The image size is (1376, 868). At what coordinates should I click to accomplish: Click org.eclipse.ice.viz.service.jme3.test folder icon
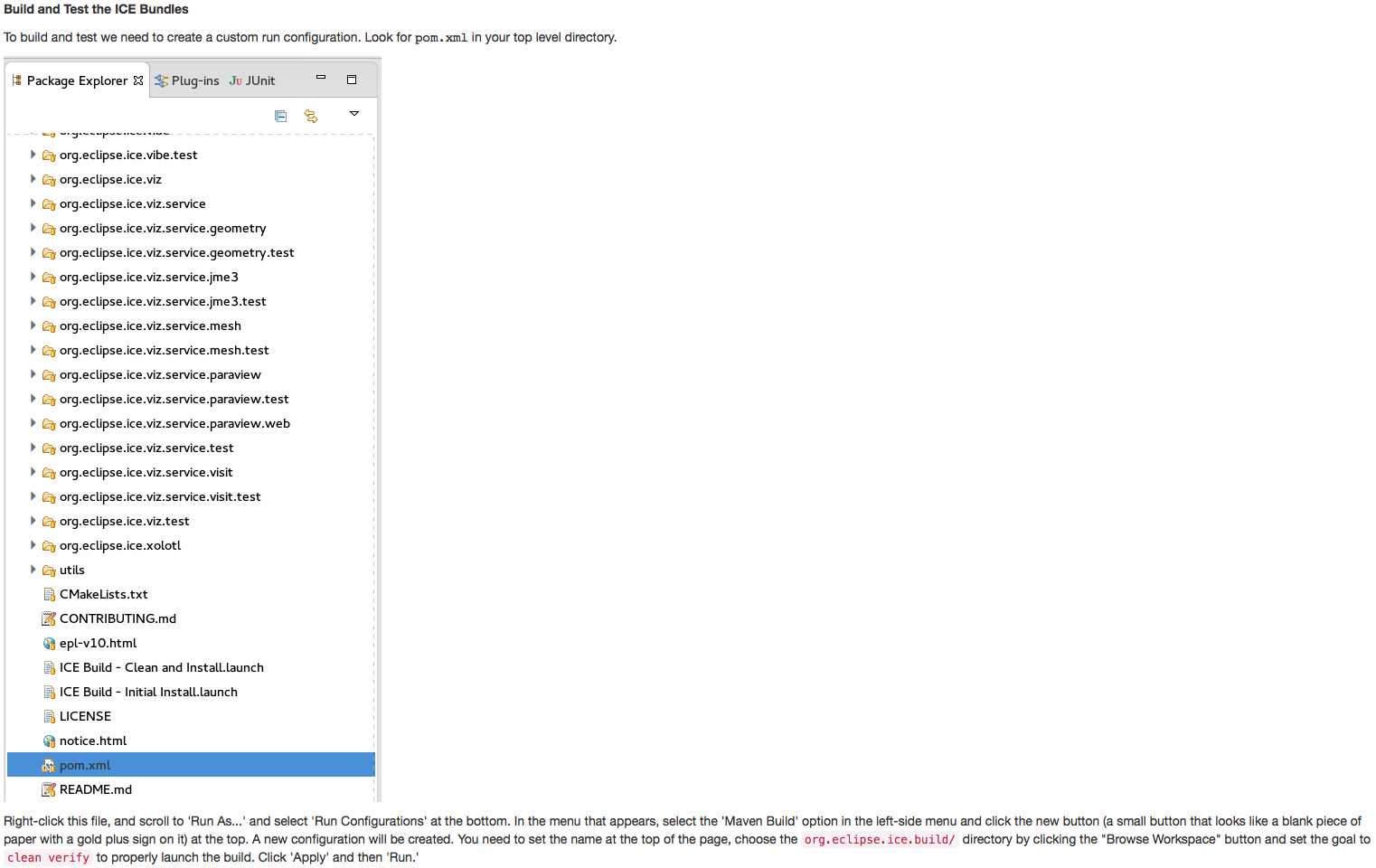point(49,302)
